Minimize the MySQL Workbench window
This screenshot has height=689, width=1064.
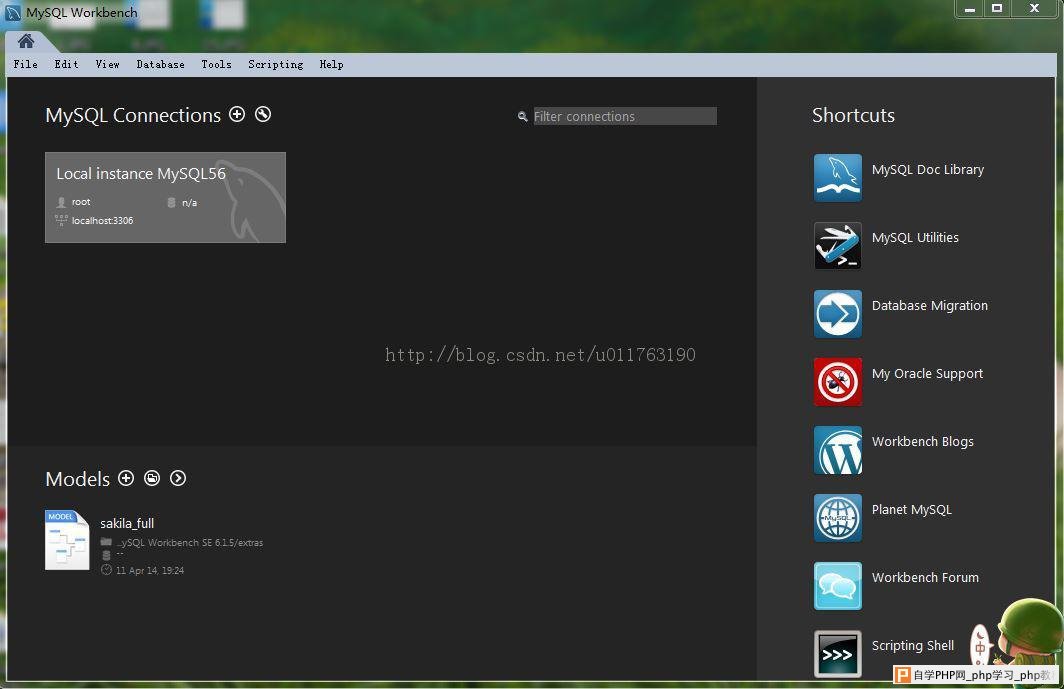tap(970, 9)
